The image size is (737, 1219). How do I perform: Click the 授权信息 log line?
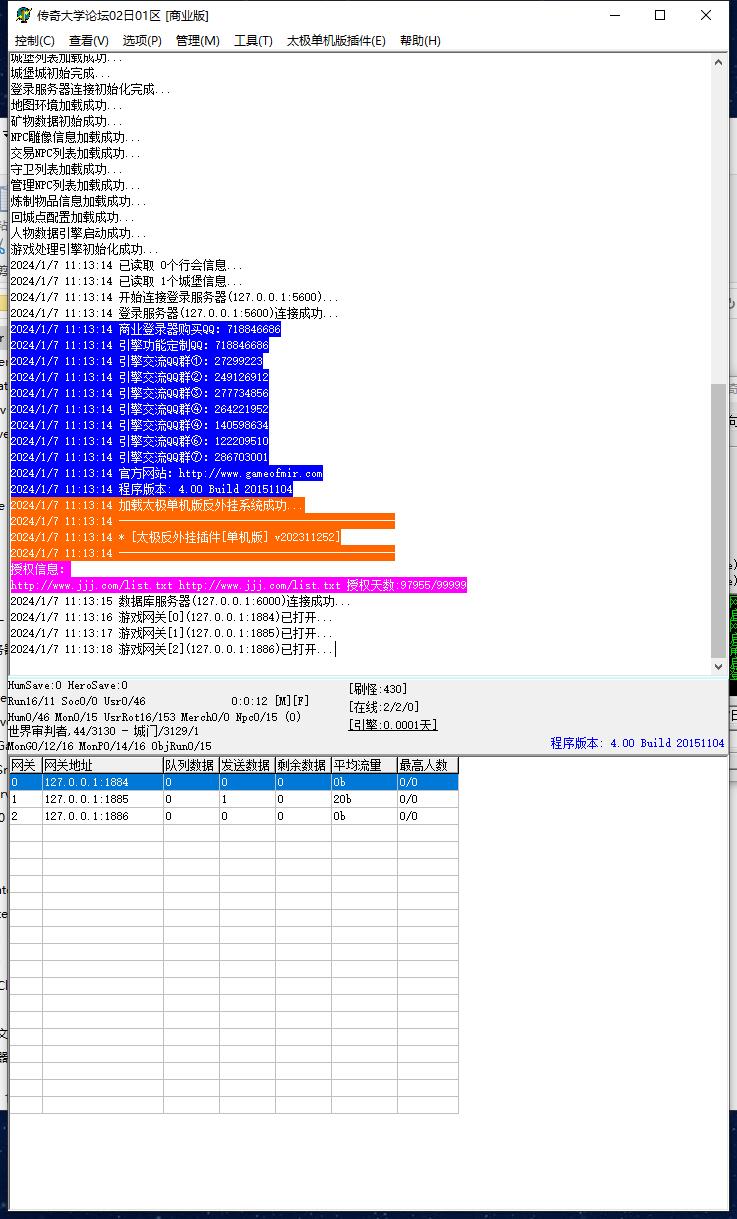[x=40, y=569]
